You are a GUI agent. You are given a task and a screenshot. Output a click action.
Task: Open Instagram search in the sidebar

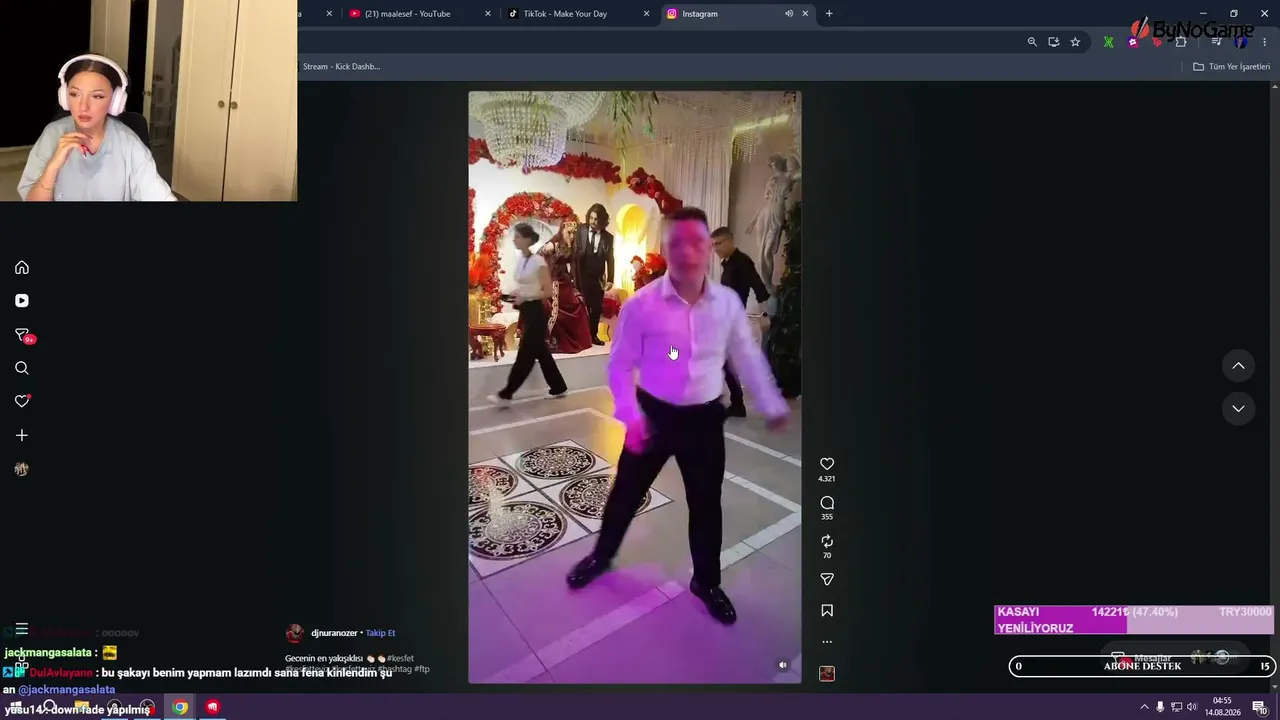[x=22, y=368]
